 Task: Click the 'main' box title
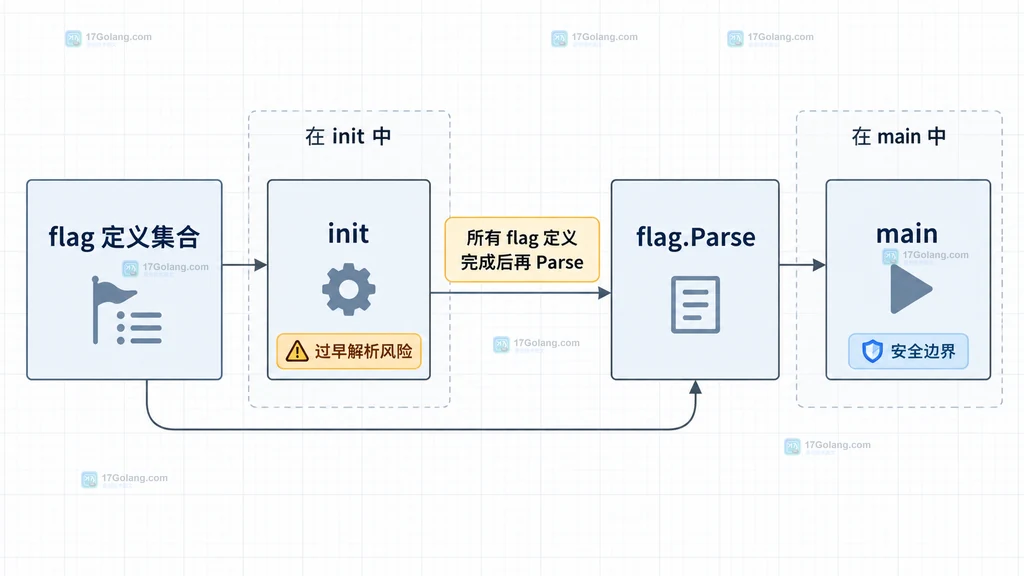907,233
